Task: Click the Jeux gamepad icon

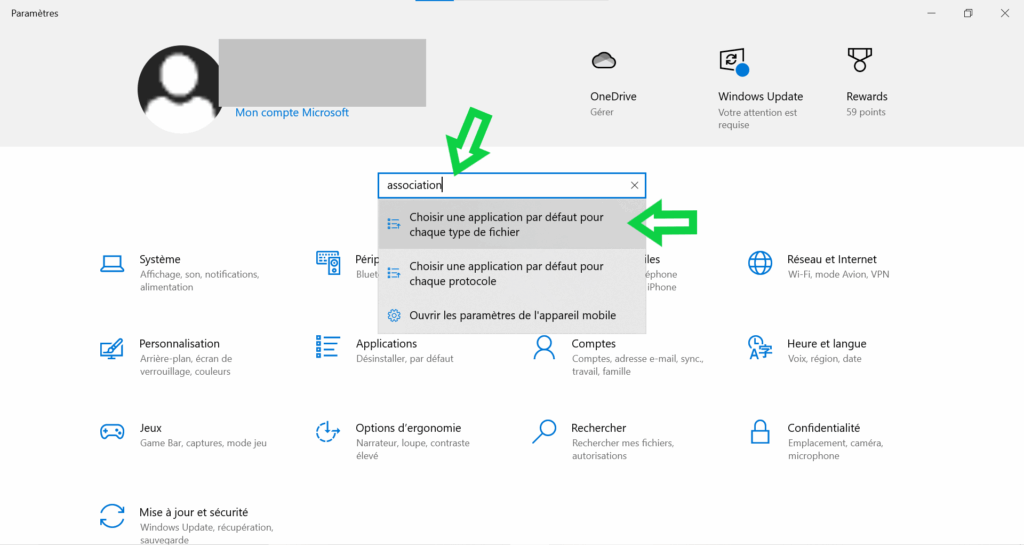Action: pos(111,432)
